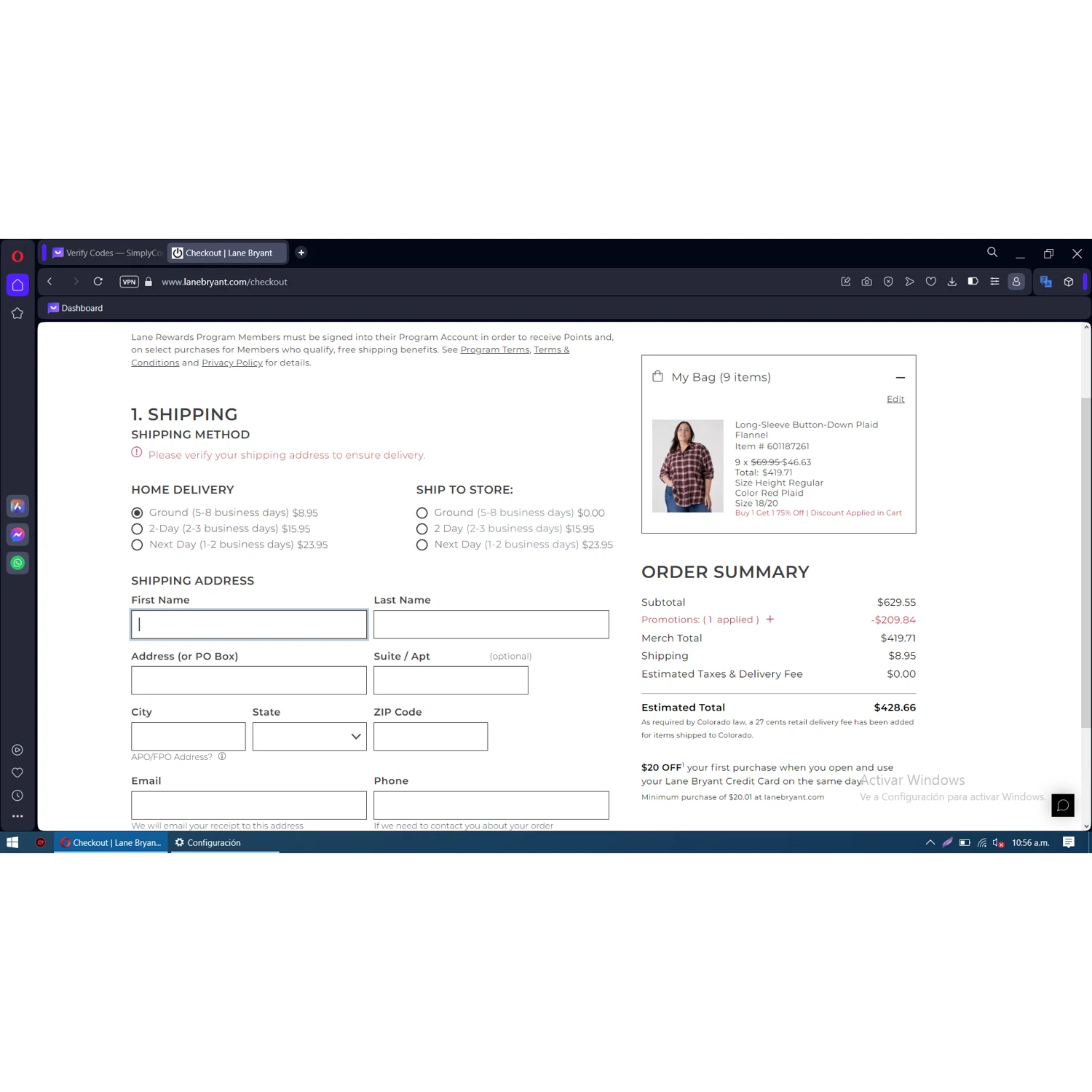Open the live chat bubble button

tap(1063, 804)
